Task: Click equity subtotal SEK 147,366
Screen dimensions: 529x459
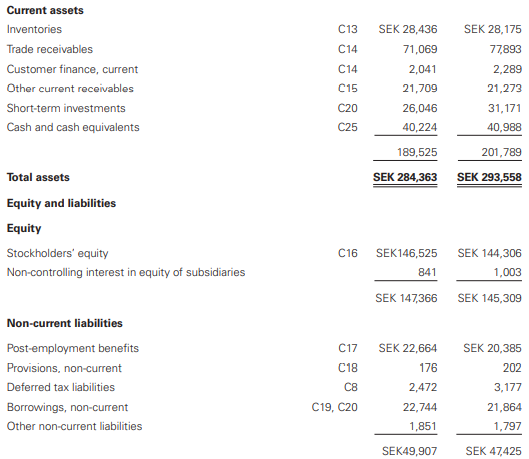Action: click(x=406, y=298)
